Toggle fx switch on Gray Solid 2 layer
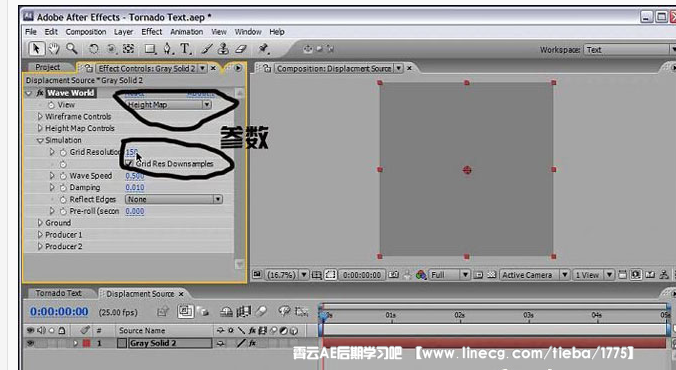The width and height of the screenshot is (676, 370). [x=252, y=343]
